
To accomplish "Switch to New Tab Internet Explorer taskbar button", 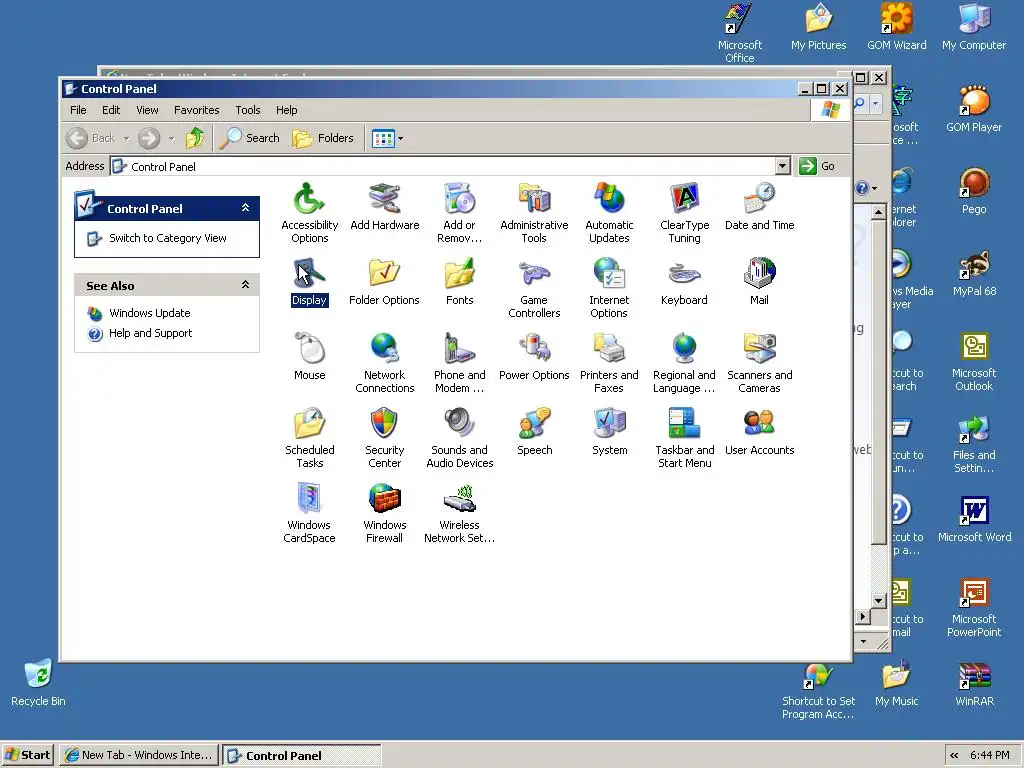I will pyautogui.click(x=139, y=755).
